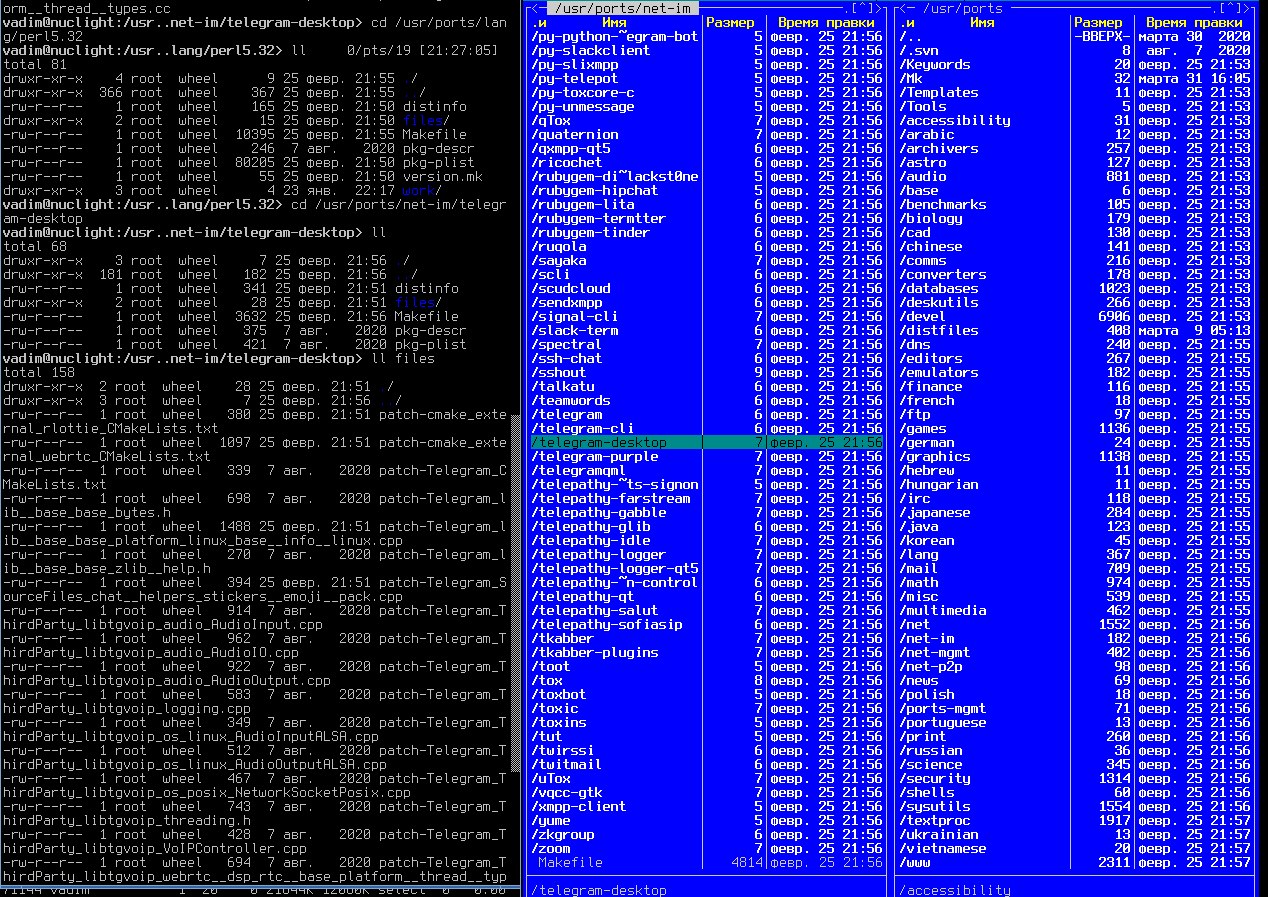Select the /ports-mgmt directory
This screenshot has width=1268, height=897.
tap(1075, 708)
